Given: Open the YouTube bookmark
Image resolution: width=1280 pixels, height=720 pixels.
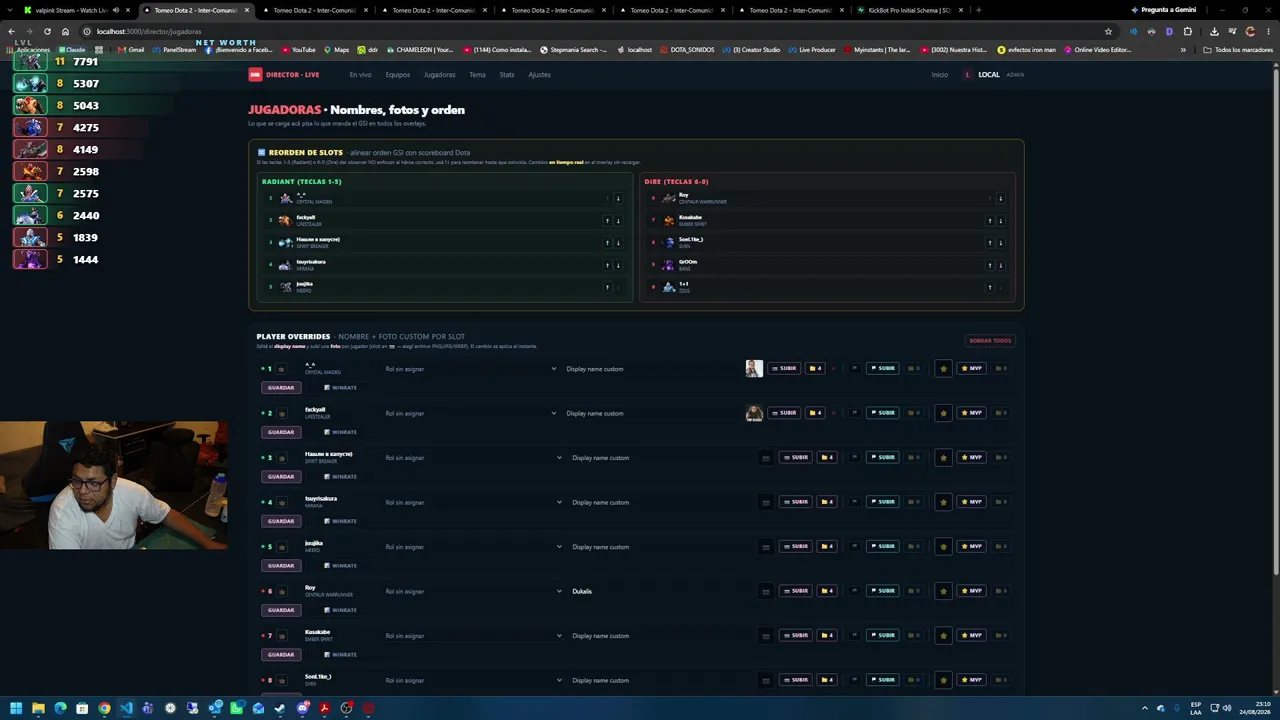Looking at the screenshot, I should tap(299, 49).
